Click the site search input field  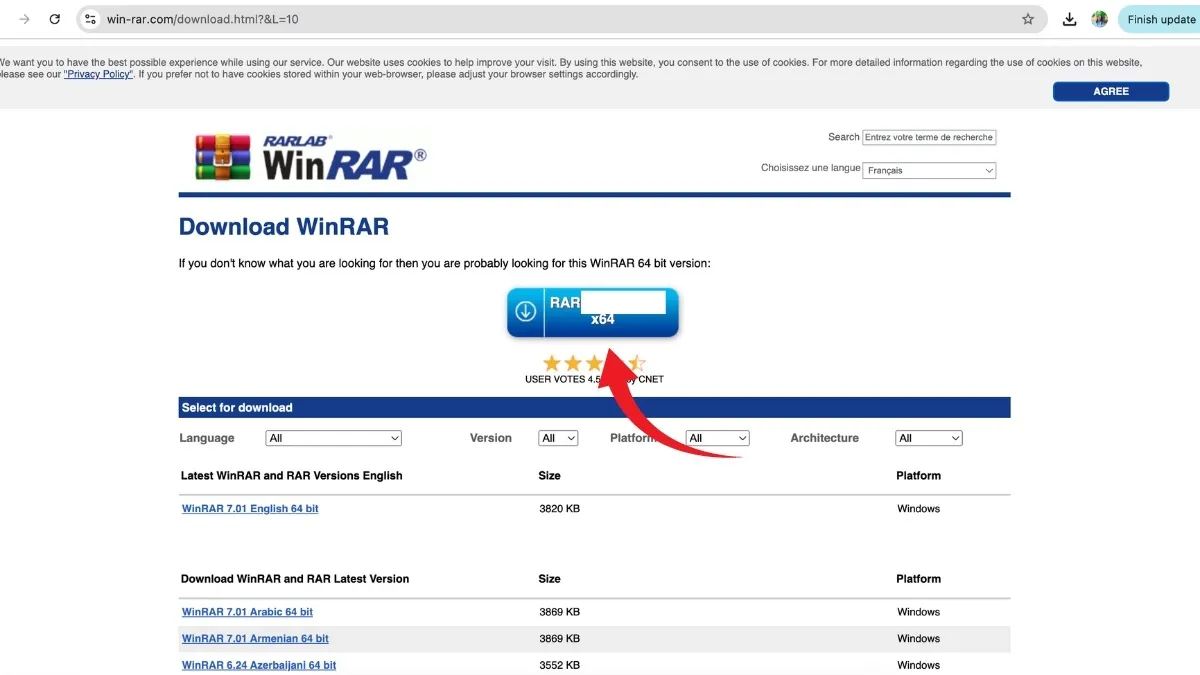tap(929, 137)
